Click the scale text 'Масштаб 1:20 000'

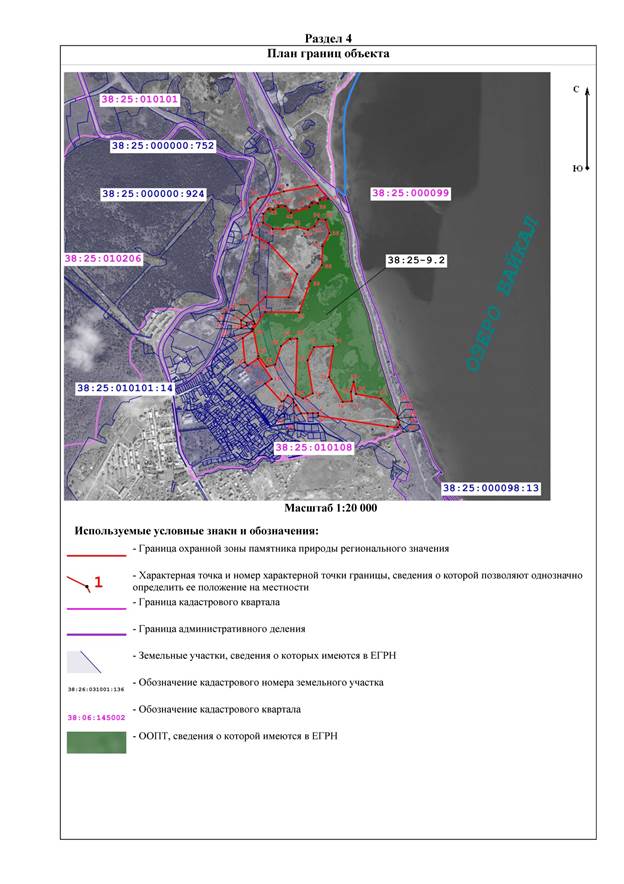click(331, 508)
